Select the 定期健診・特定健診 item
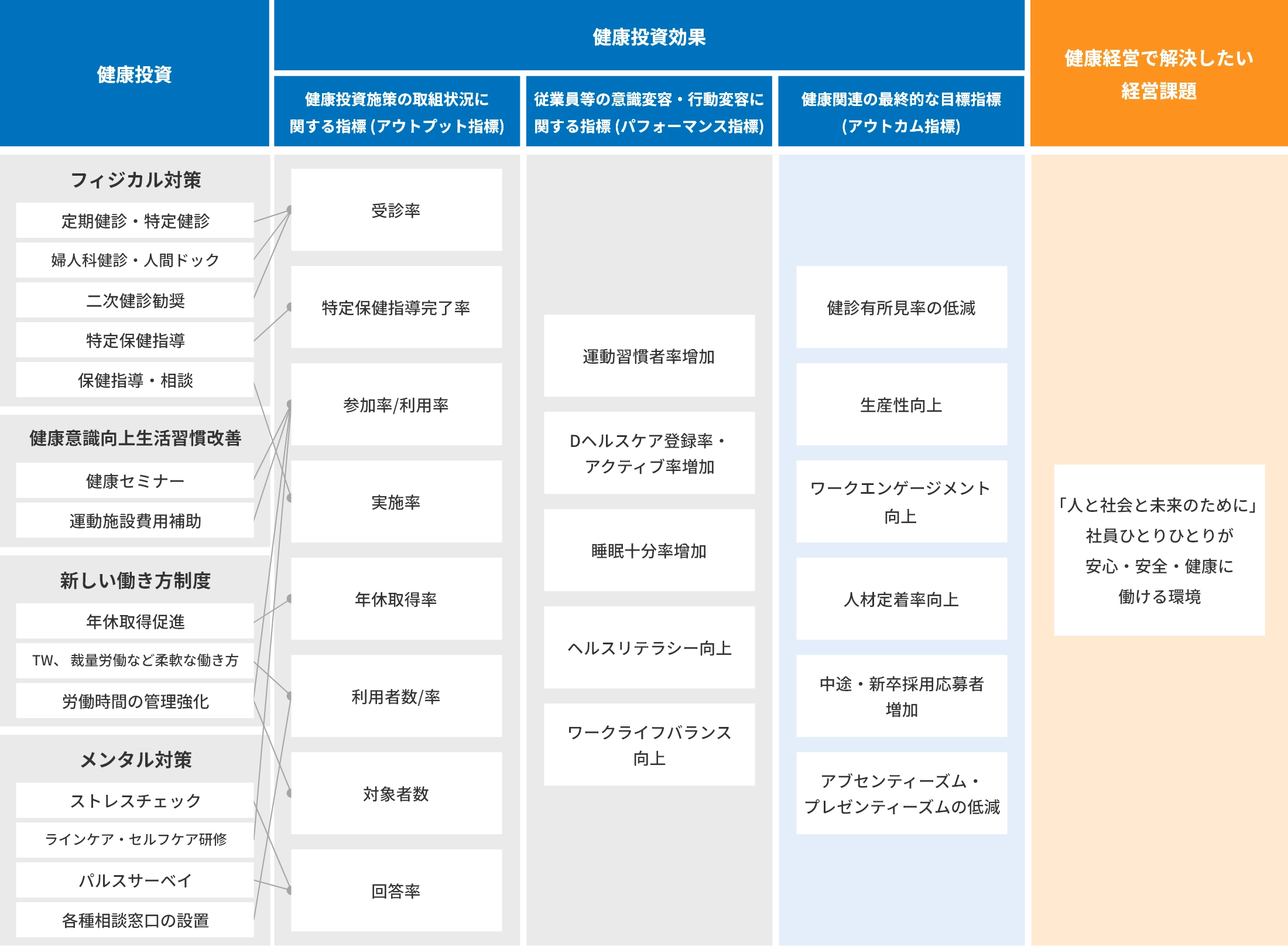 coord(135,221)
